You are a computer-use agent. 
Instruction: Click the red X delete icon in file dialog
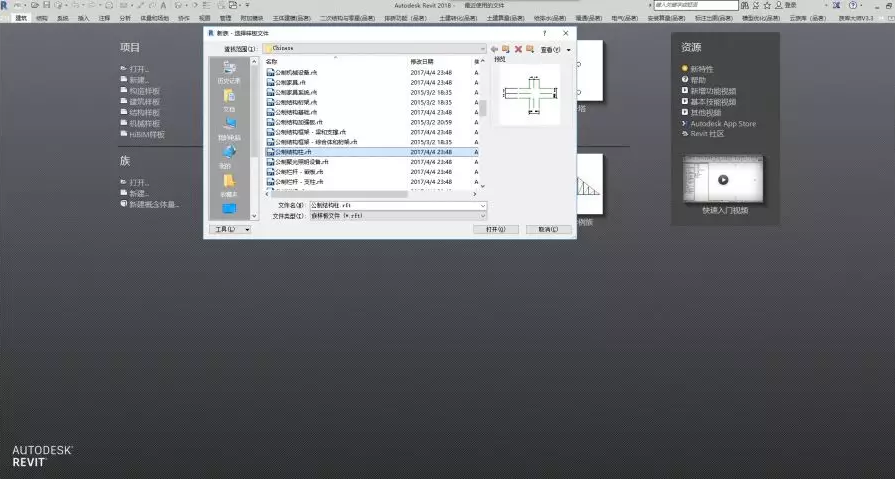[518, 49]
